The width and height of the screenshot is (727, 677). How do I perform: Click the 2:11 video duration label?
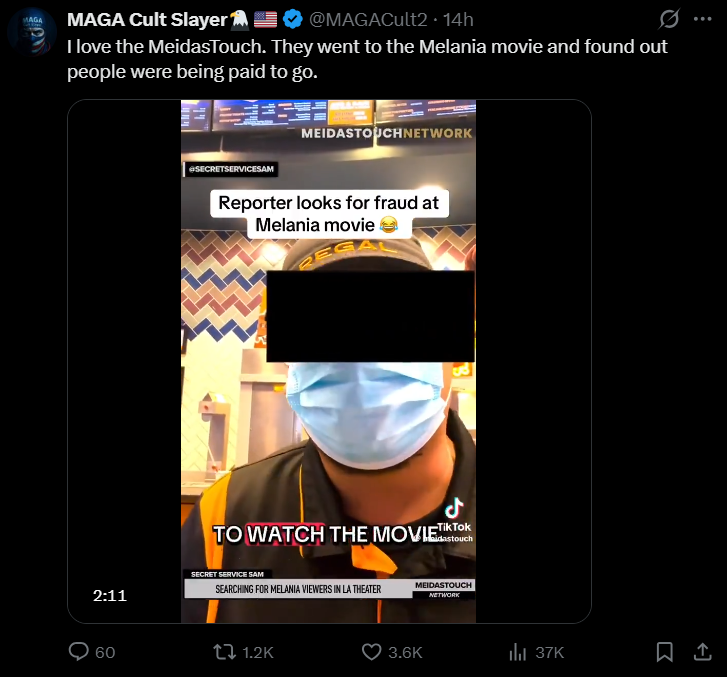click(109, 595)
